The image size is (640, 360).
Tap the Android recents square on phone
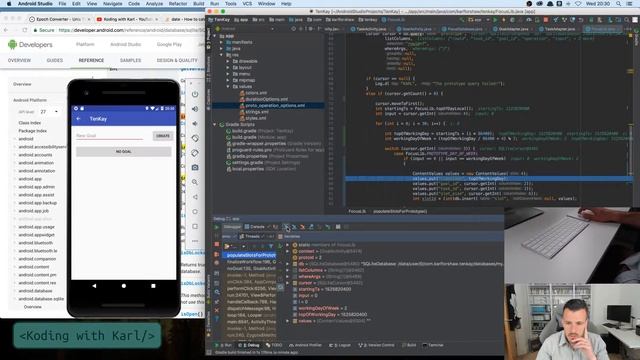point(153,286)
